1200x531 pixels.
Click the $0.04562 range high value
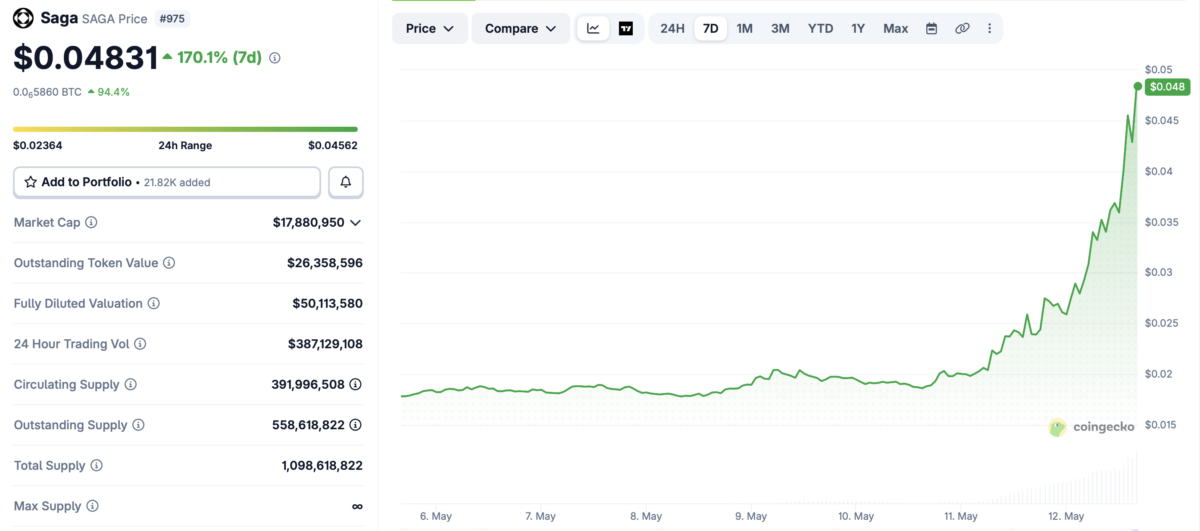pyautogui.click(x=333, y=145)
